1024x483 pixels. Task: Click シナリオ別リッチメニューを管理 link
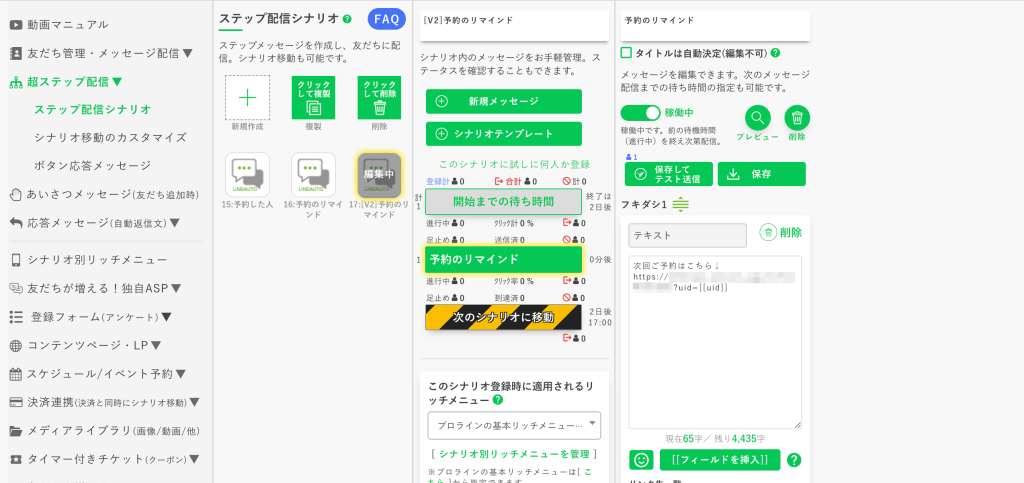pyautogui.click(x=515, y=454)
